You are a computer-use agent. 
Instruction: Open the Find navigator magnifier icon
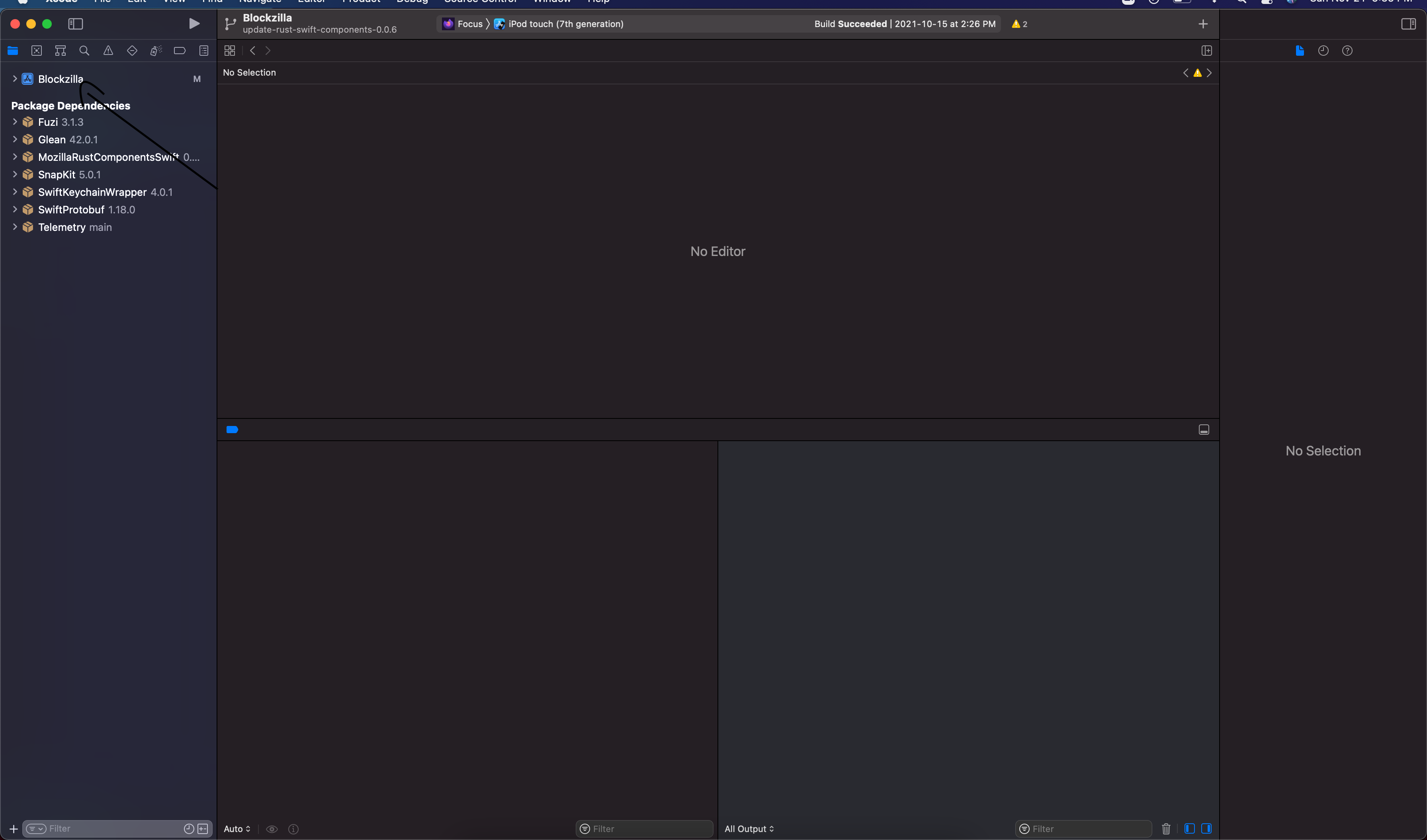[84, 51]
